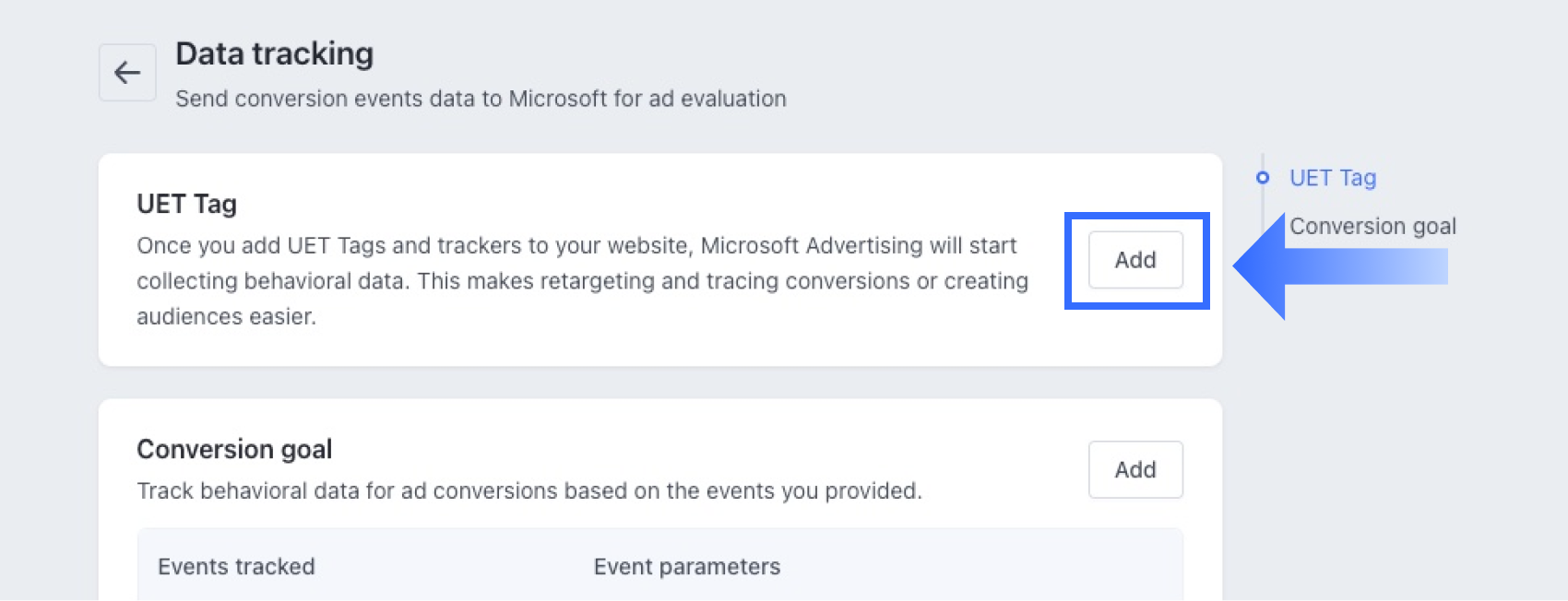The image size is (1568, 601).
Task: Select the Events tracked column header
Action: (236, 567)
